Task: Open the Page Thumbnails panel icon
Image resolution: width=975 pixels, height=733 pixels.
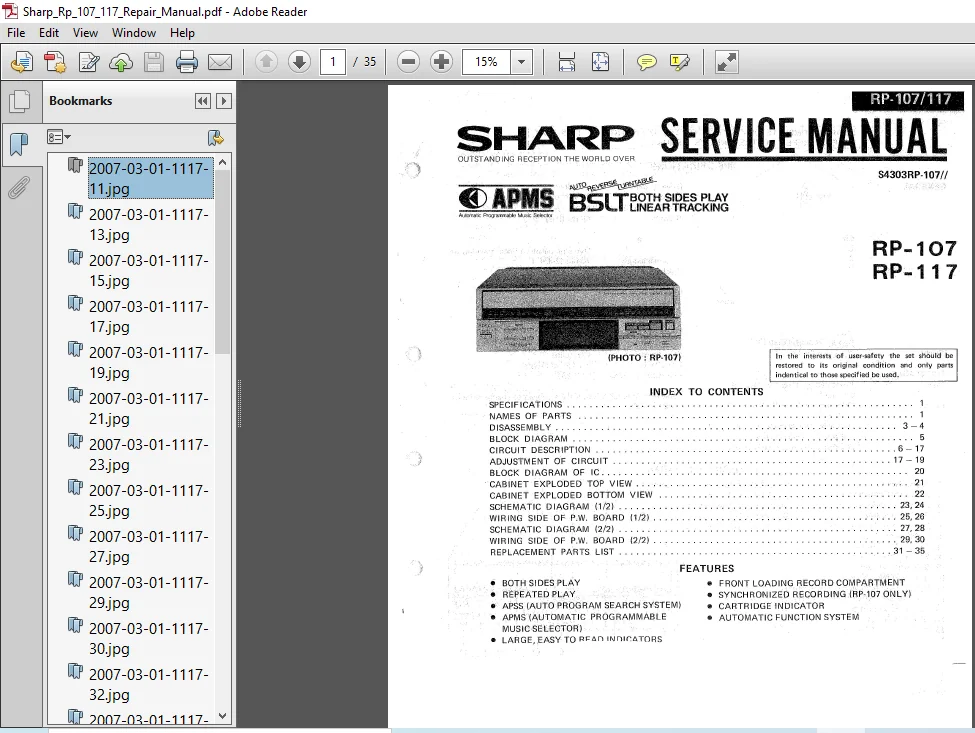Action: point(20,101)
